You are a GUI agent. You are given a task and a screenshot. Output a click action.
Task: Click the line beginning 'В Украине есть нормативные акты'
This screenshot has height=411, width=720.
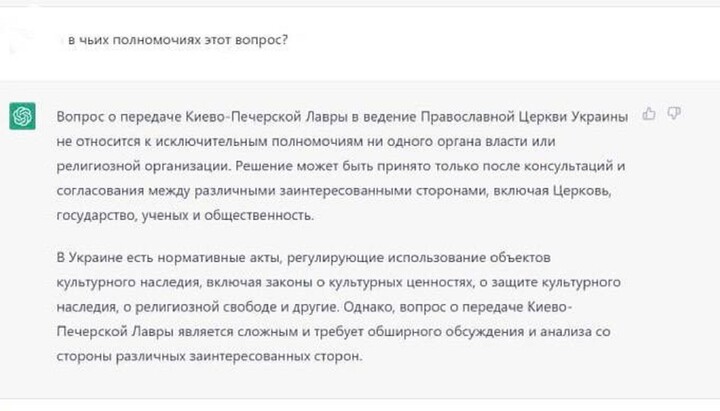(304, 258)
